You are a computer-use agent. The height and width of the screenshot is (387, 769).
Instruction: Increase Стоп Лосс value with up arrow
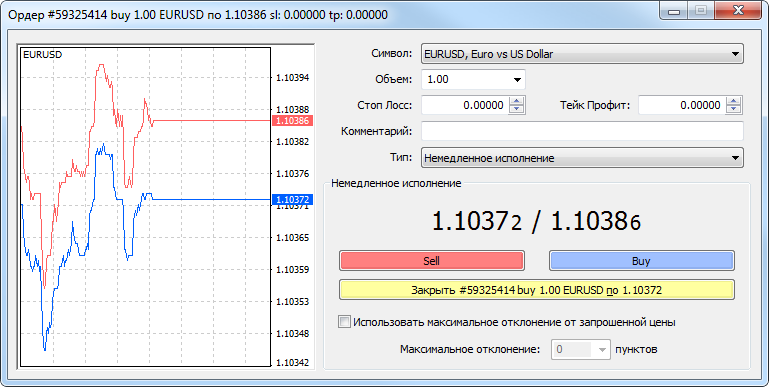click(517, 101)
